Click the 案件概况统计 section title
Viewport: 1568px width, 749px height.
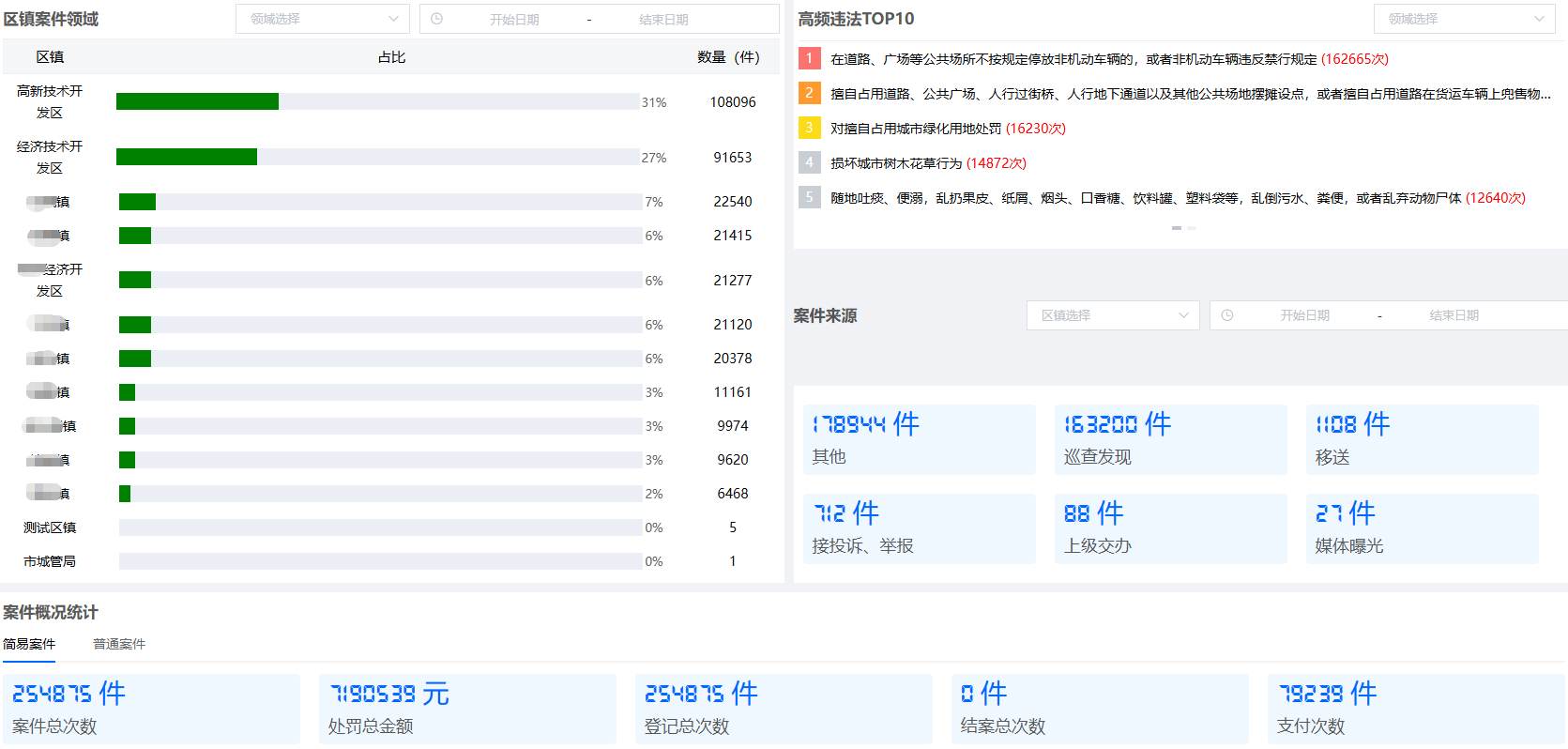point(51,612)
